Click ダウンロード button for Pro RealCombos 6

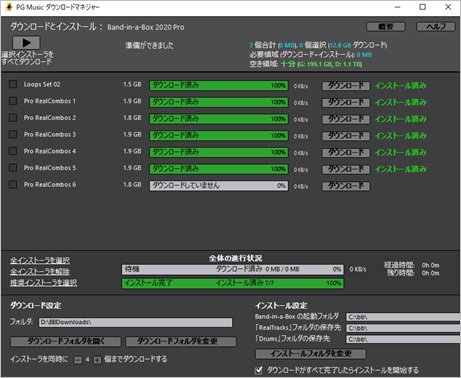(346, 186)
